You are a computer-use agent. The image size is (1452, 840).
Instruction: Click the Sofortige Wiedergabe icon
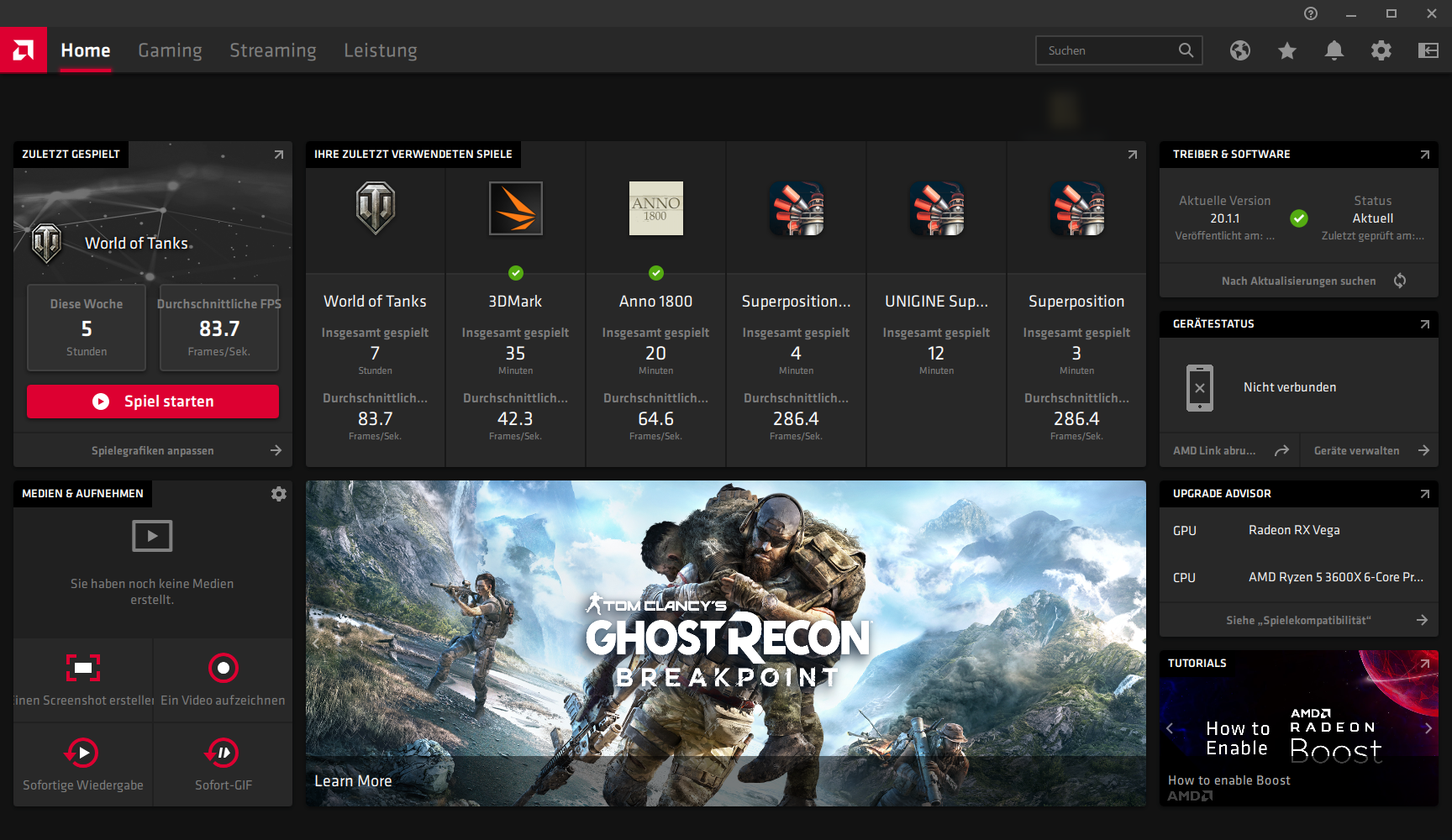(x=82, y=753)
